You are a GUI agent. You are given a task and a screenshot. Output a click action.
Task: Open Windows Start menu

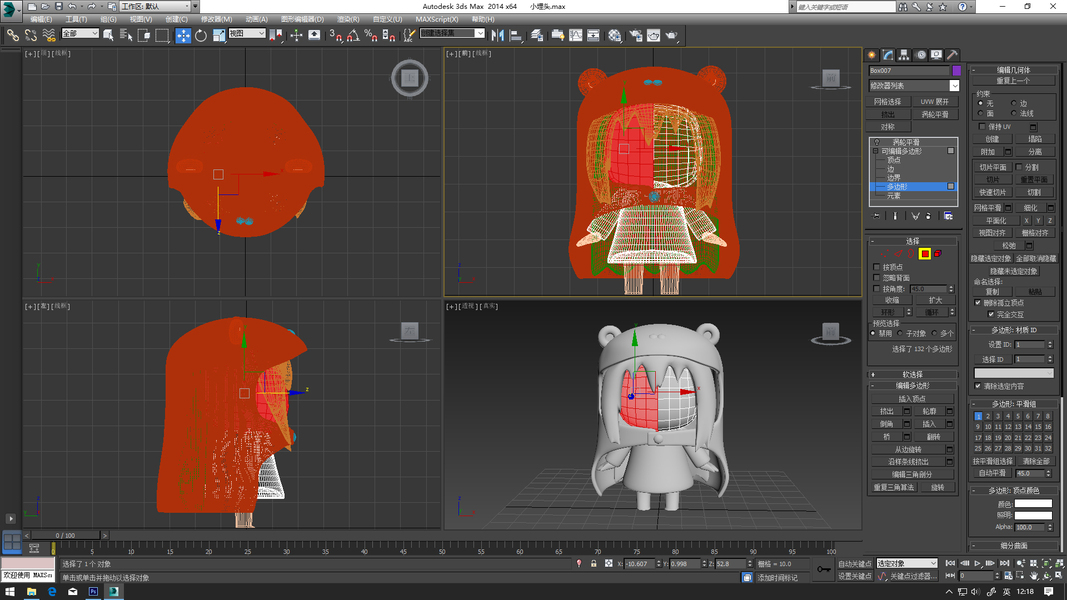10,592
